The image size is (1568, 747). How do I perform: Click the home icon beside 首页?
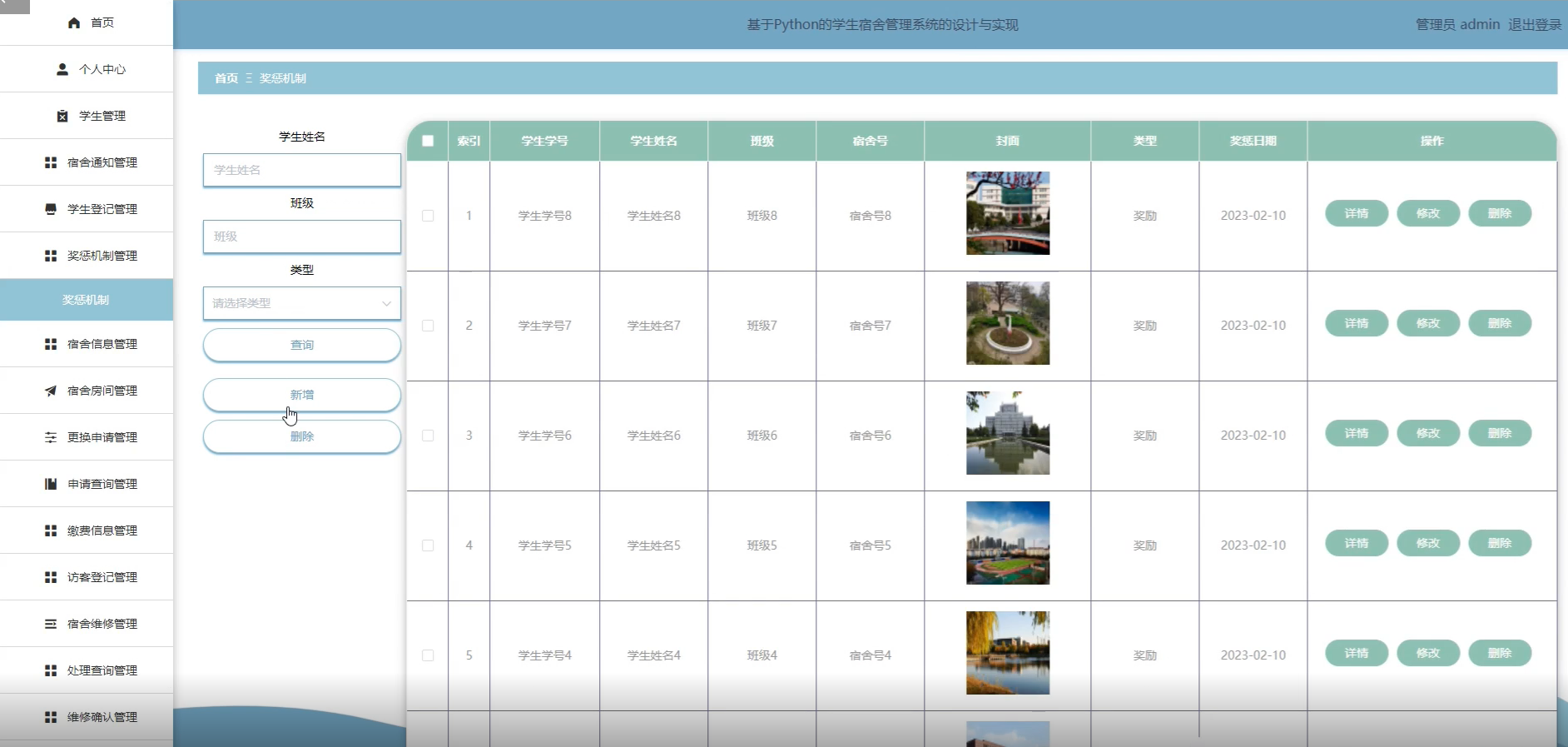click(x=74, y=22)
